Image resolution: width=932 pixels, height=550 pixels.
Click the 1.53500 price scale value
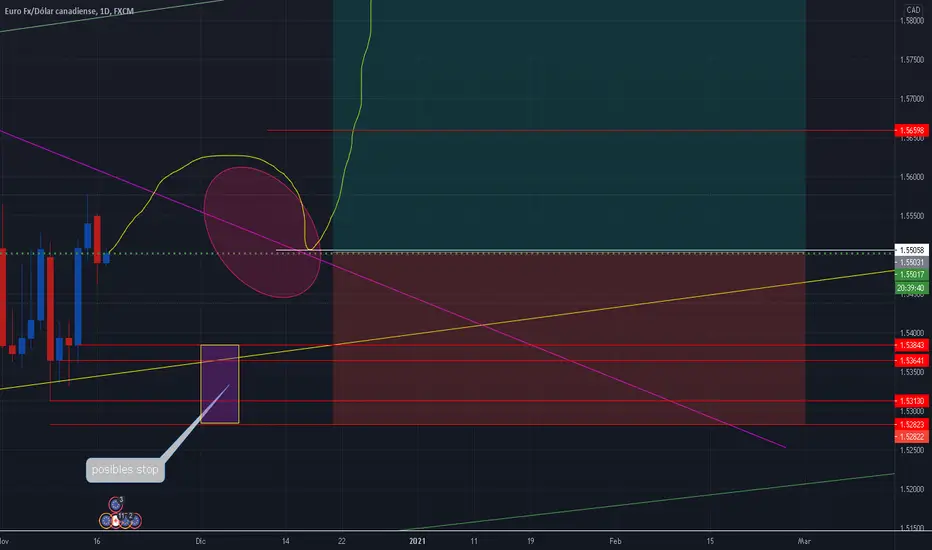point(912,372)
